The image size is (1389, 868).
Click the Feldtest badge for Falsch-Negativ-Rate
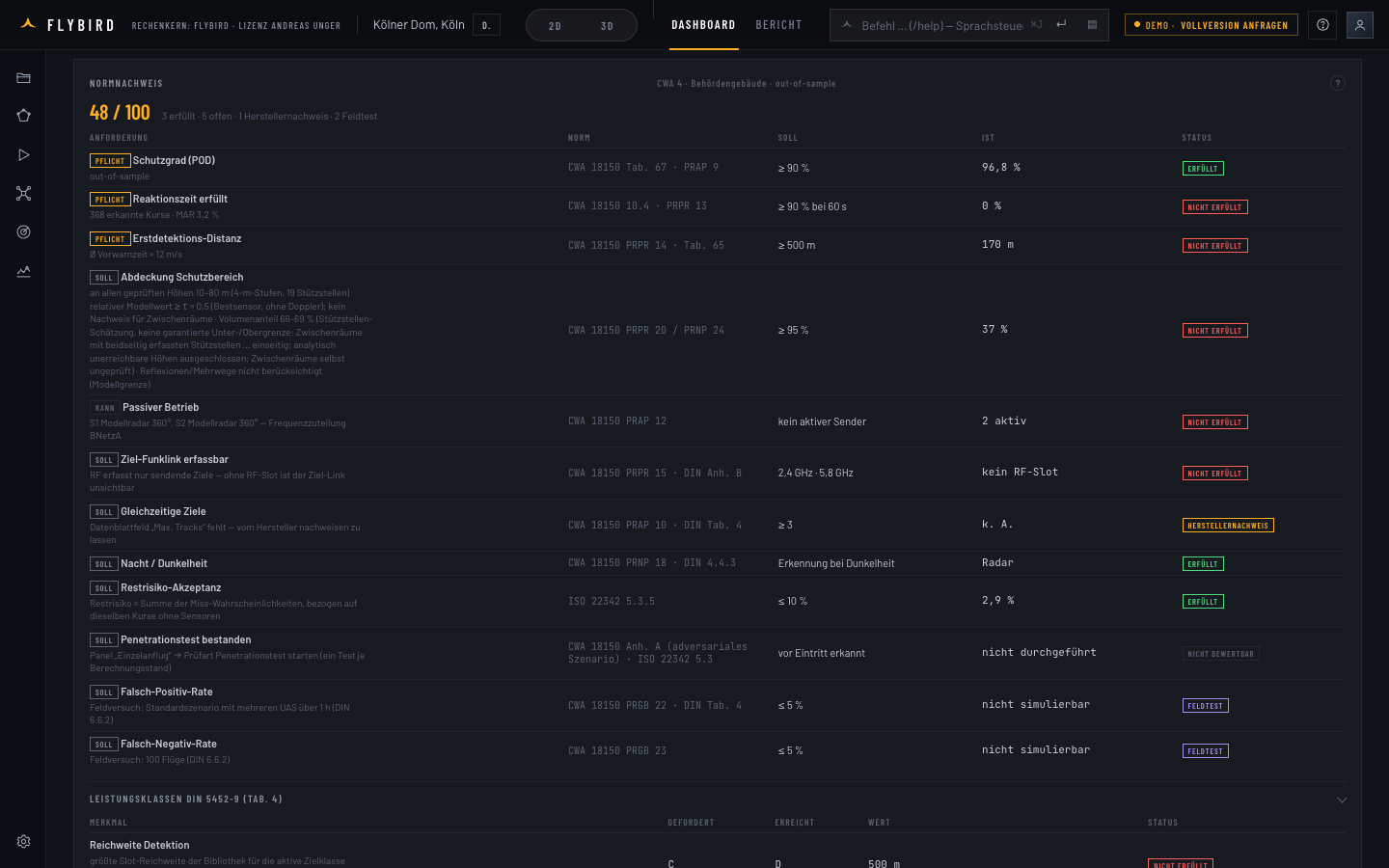tap(1205, 751)
